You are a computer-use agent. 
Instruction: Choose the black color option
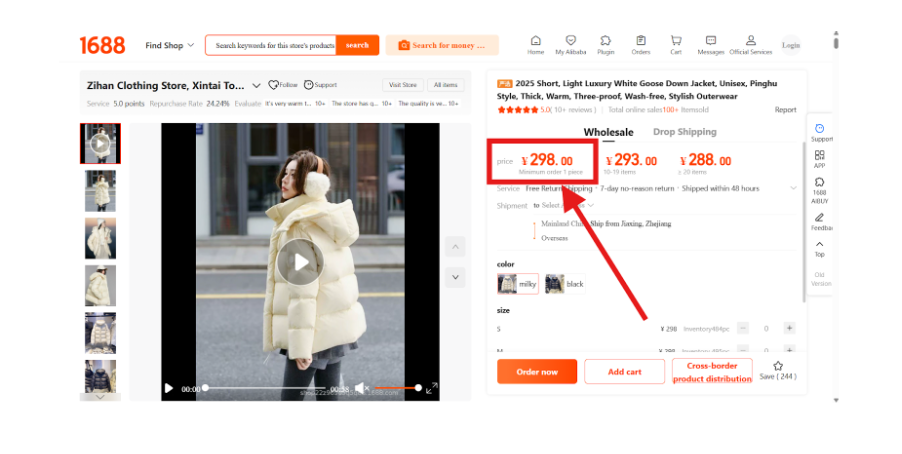564,284
